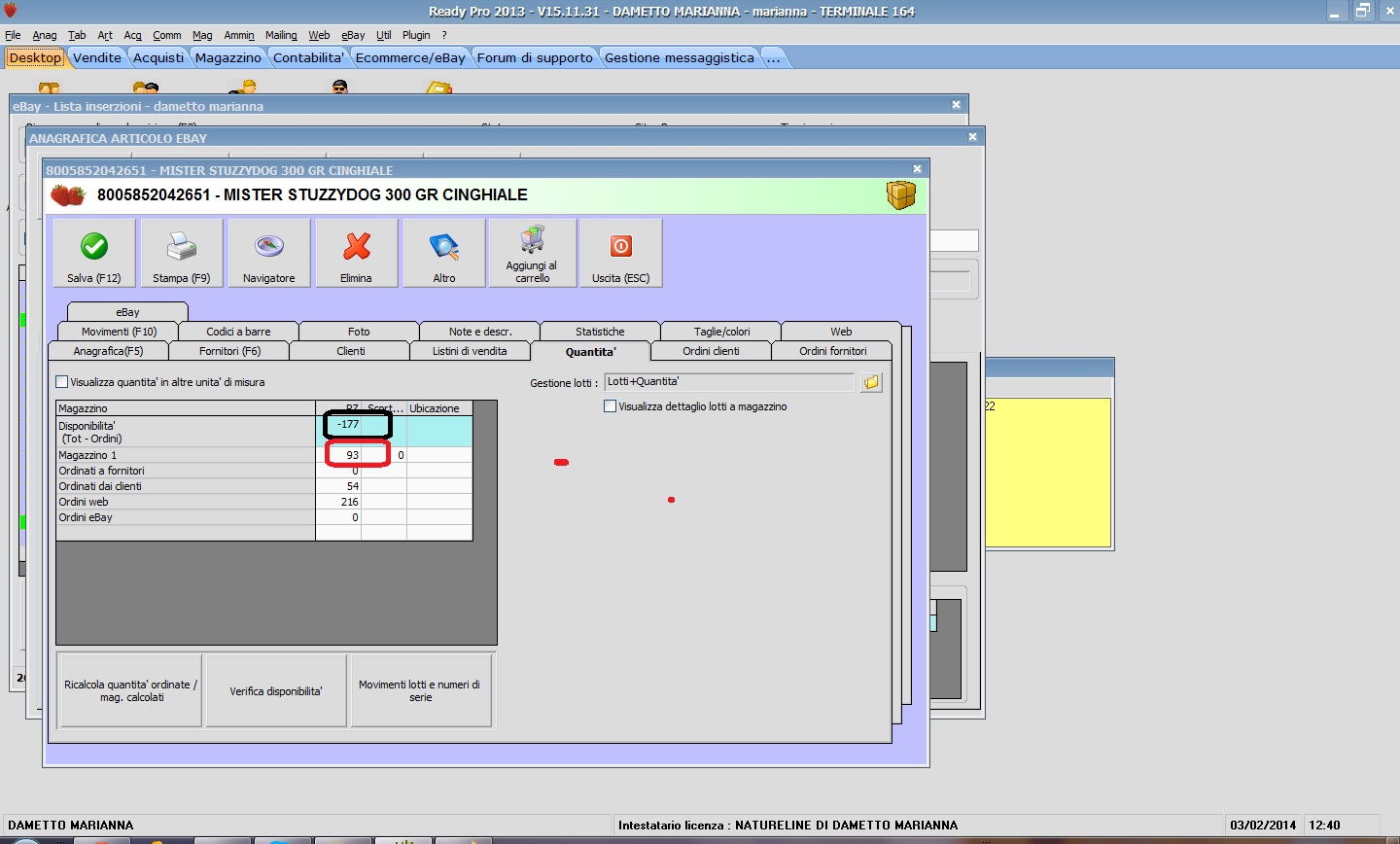
Task: Open the Comm menu
Action: pyautogui.click(x=167, y=35)
